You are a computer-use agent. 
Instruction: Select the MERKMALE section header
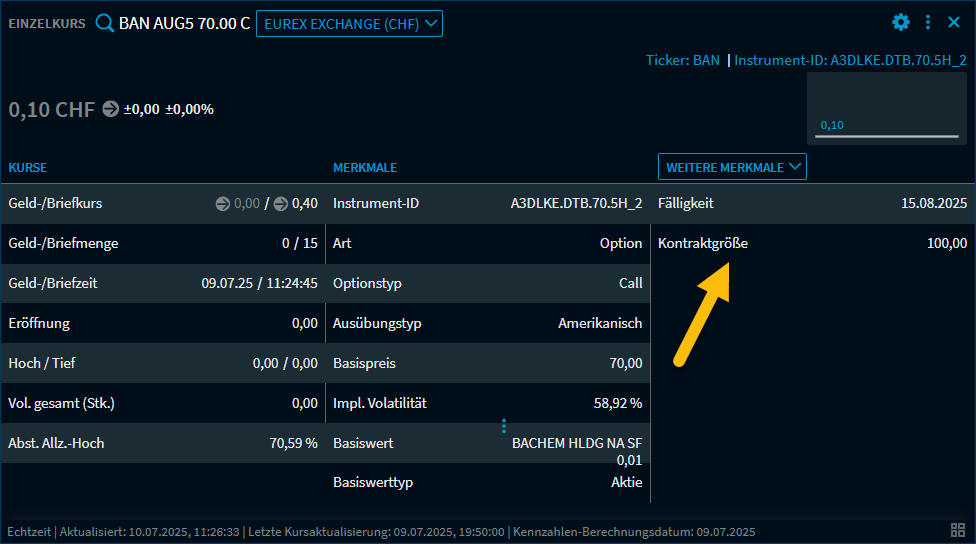pyautogui.click(x=365, y=167)
